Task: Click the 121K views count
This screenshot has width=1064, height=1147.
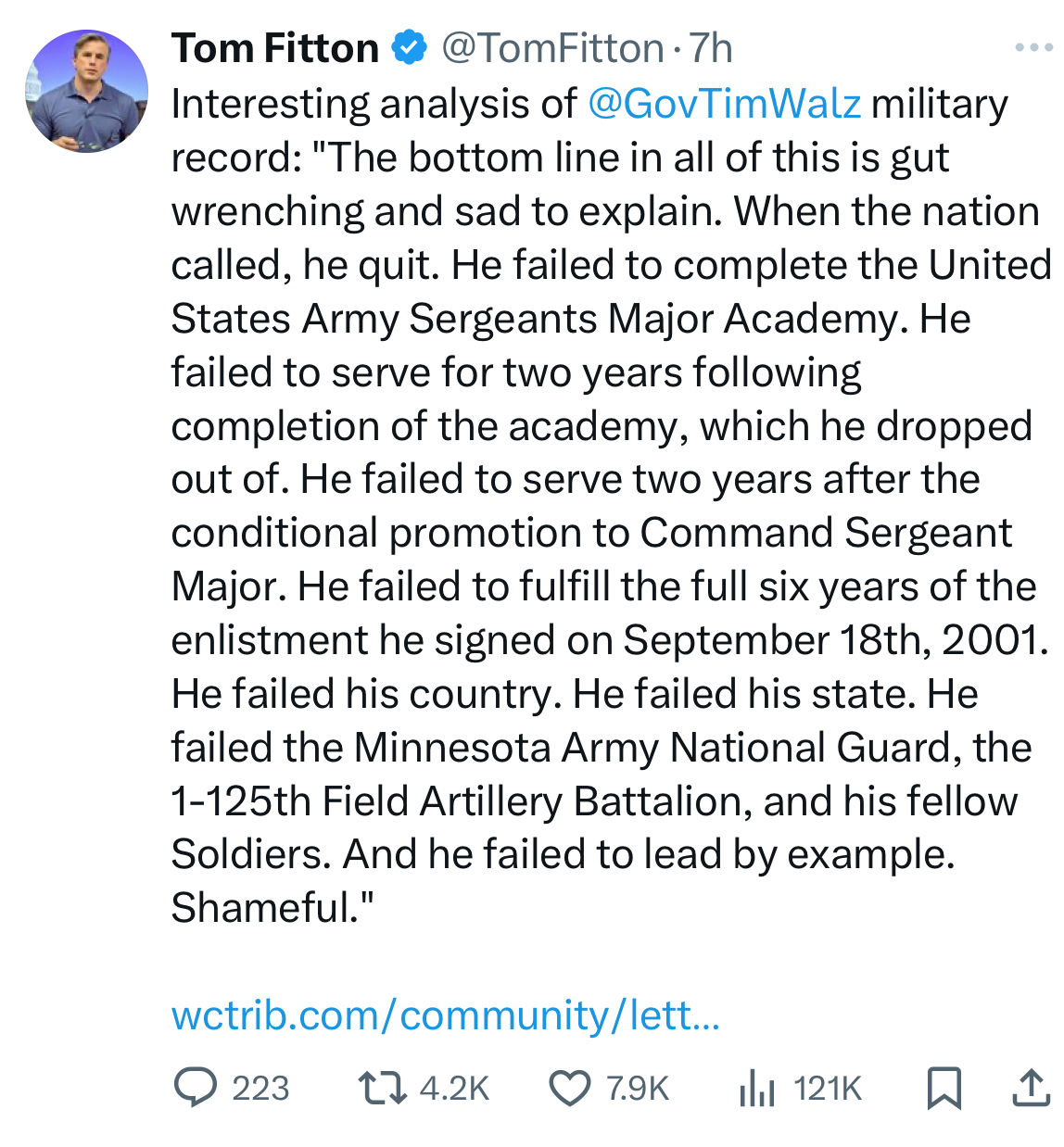Action: (x=828, y=1088)
